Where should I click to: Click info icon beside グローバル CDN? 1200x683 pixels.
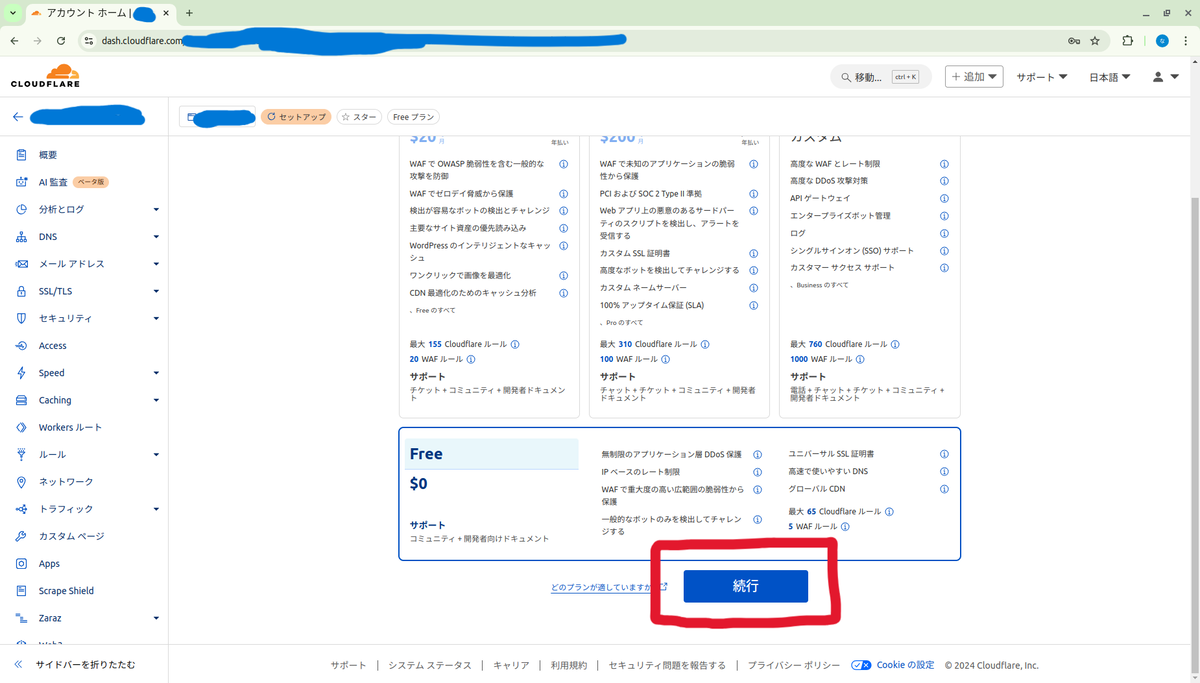tap(944, 489)
